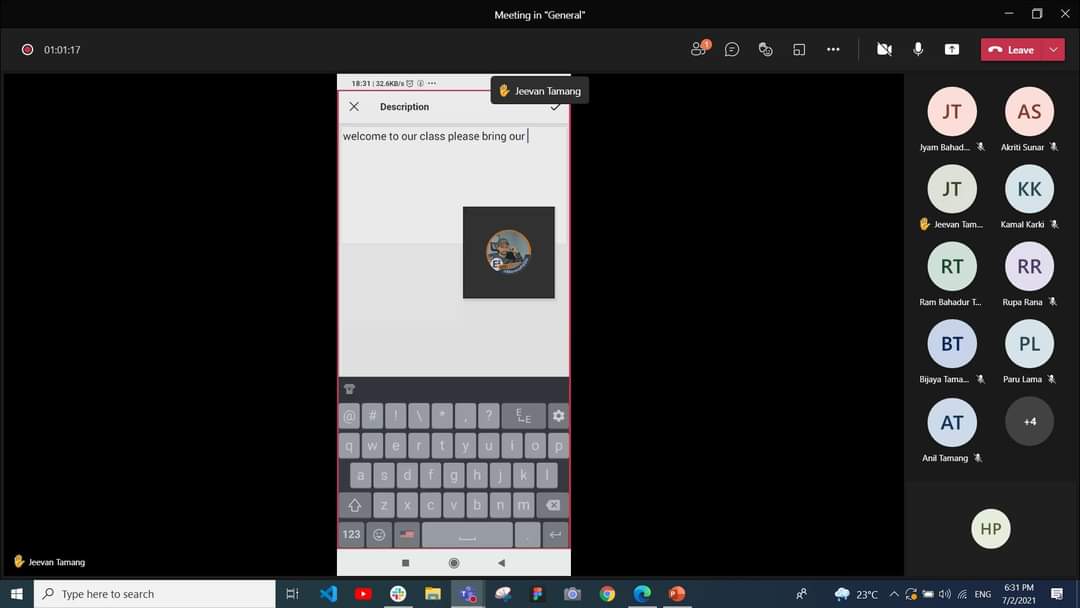Confirm description with the checkmark
The width and height of the screenshot is (1080, 608).
(556, 106)
